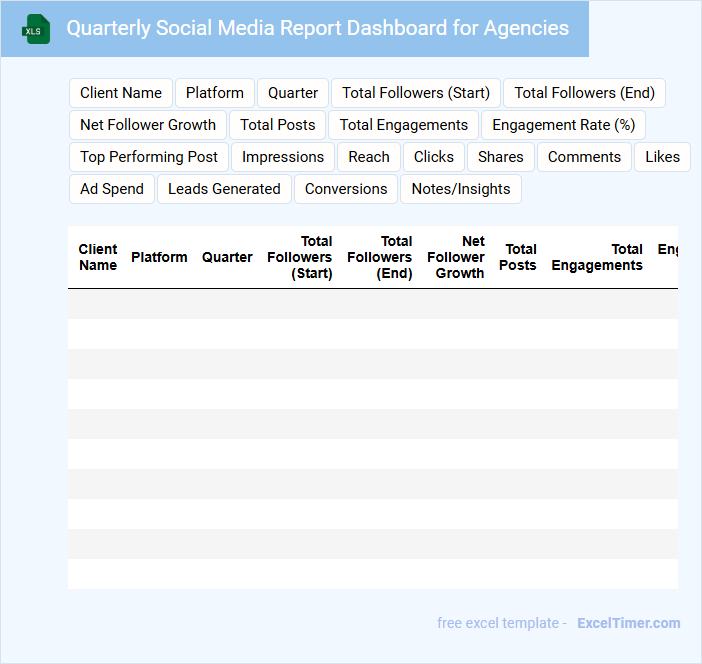Click the Total Engagements column header
702x664 pixels.
click(597, 257)
